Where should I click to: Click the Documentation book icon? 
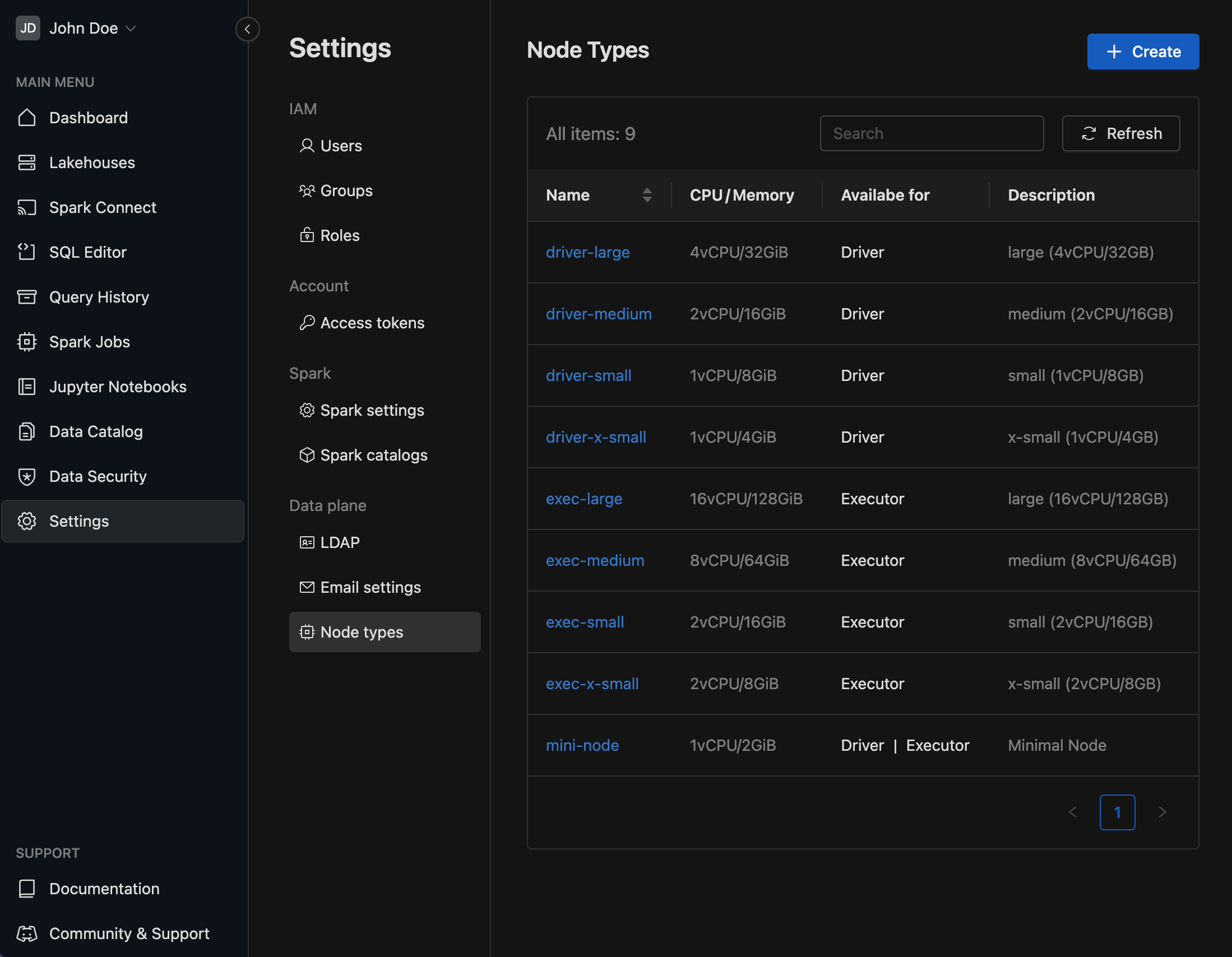click(x=26, y=889)
